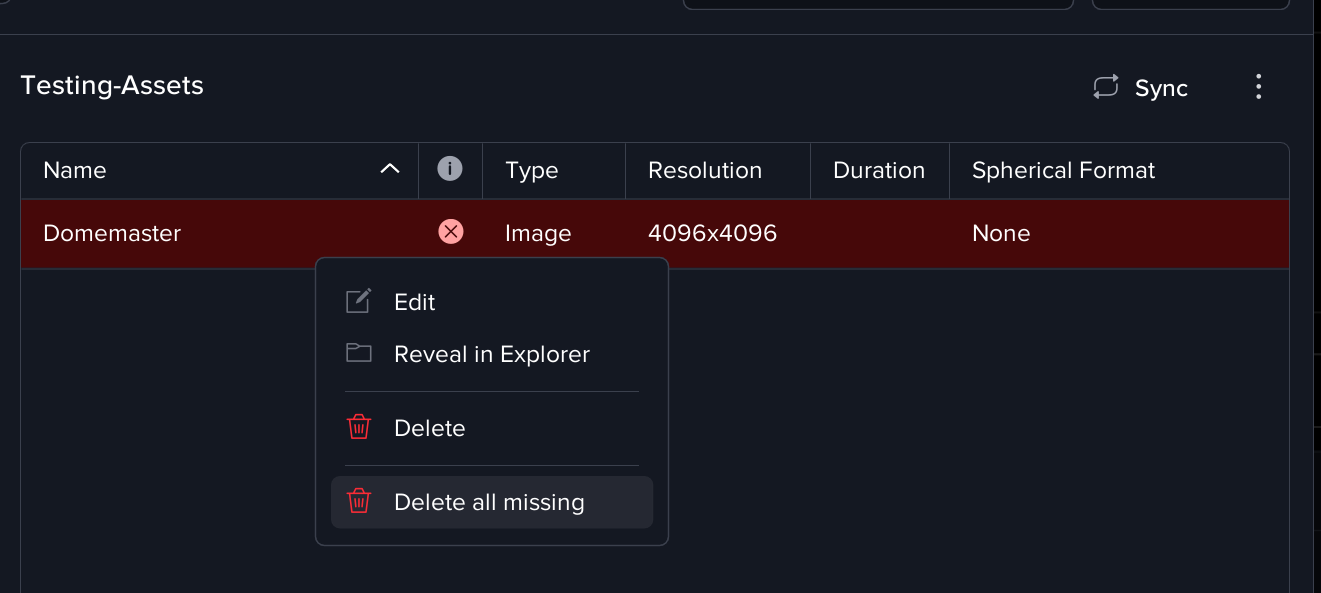Sort by the Type column header
This screenshot has height=593, width=1321.
tap(531, 171)
